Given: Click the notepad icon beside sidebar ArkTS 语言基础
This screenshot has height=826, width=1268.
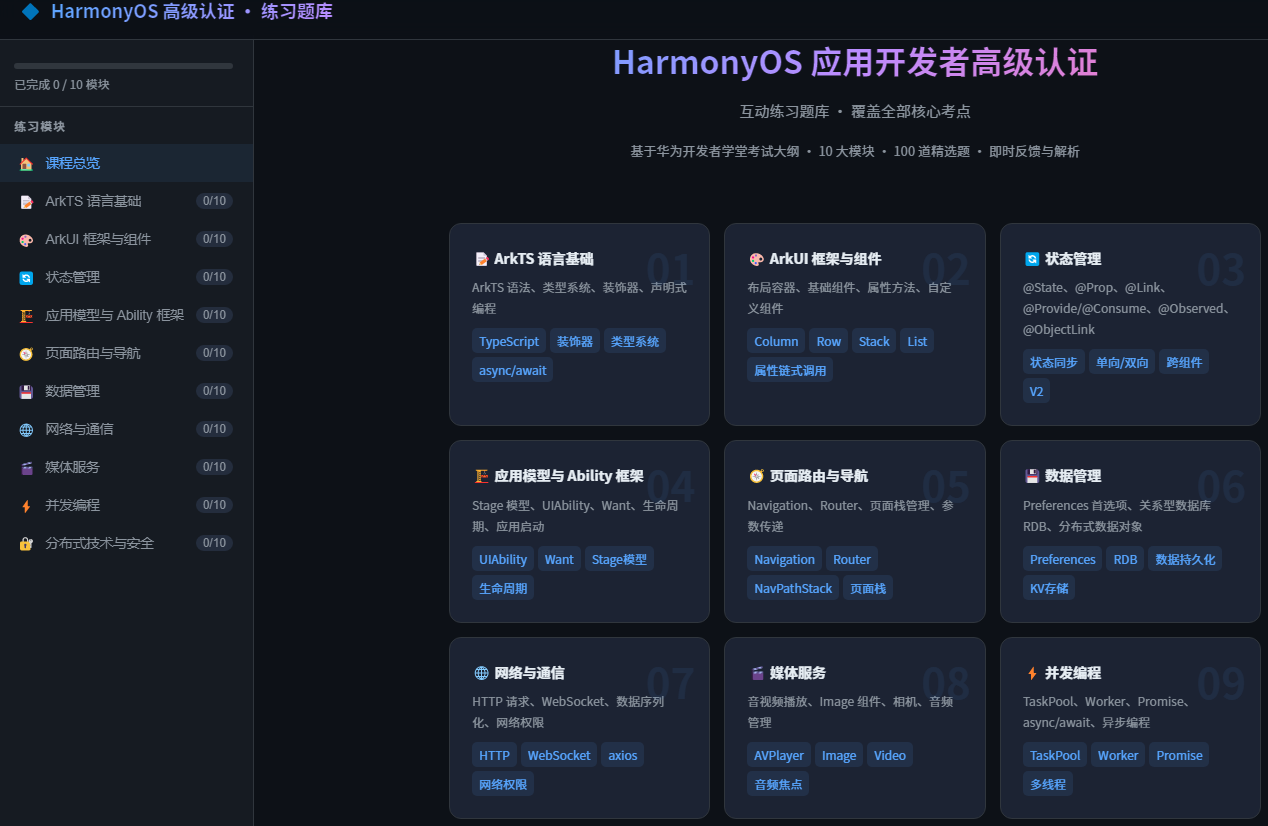Looking at the screenshot, I should pyautogui.click(x=26, y=201).
